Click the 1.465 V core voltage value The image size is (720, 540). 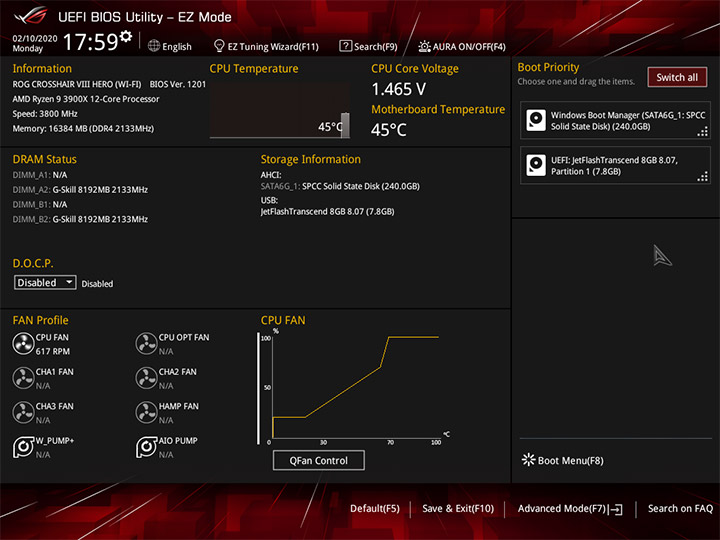pyautogui.click(x=399, y=89)
